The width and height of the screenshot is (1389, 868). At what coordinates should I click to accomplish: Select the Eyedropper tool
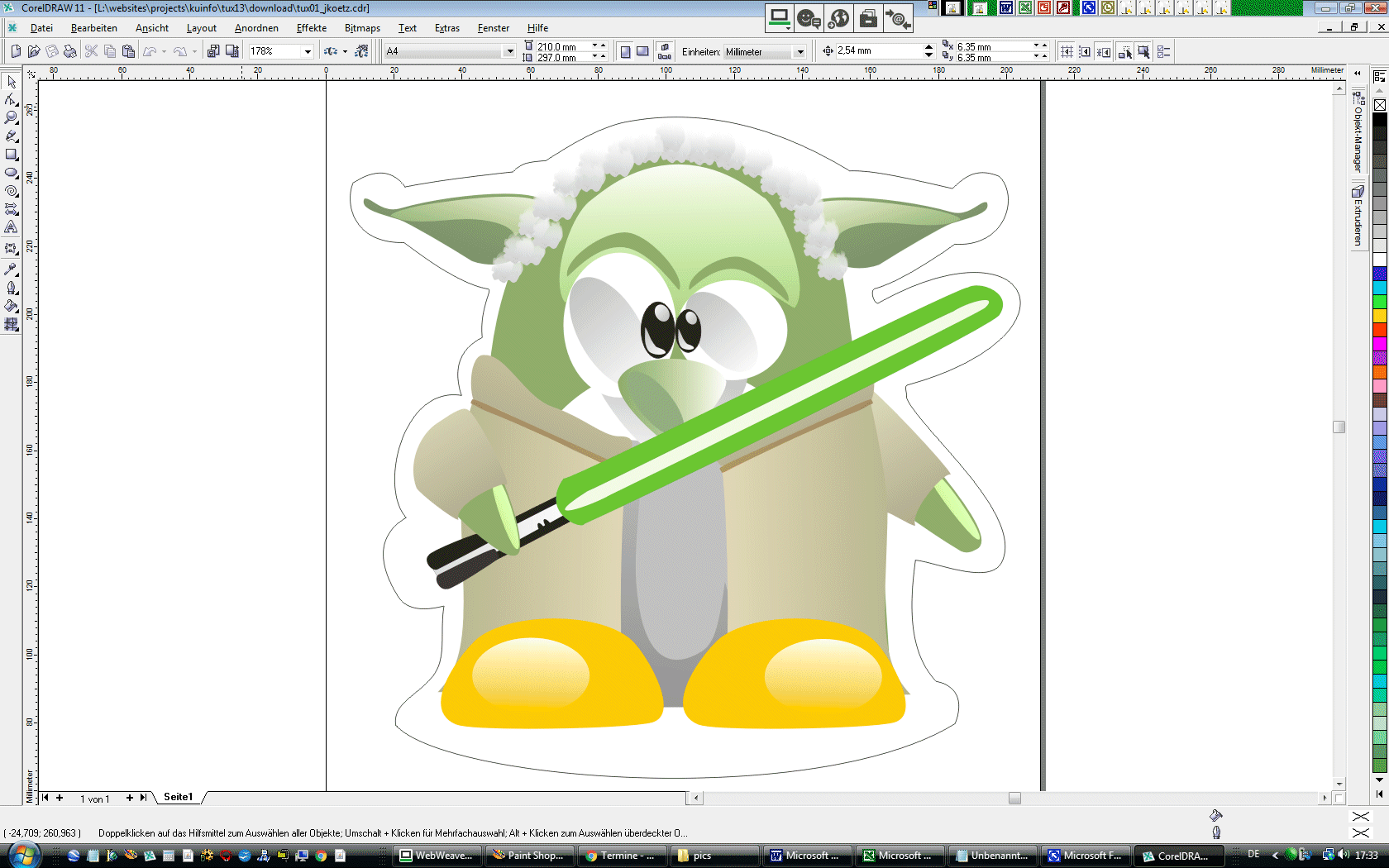12,269
